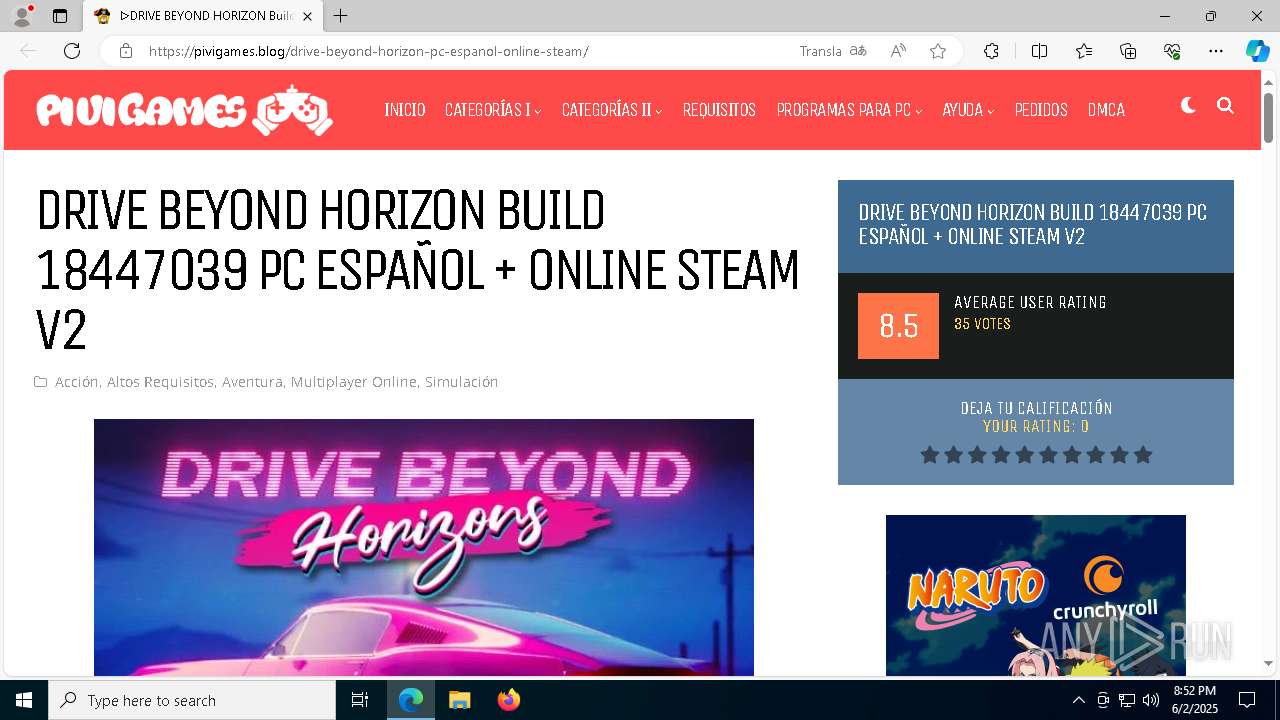Open tab actions menu icon
The width and height of the screenshot is (1280, 720).
coord(60,16)
